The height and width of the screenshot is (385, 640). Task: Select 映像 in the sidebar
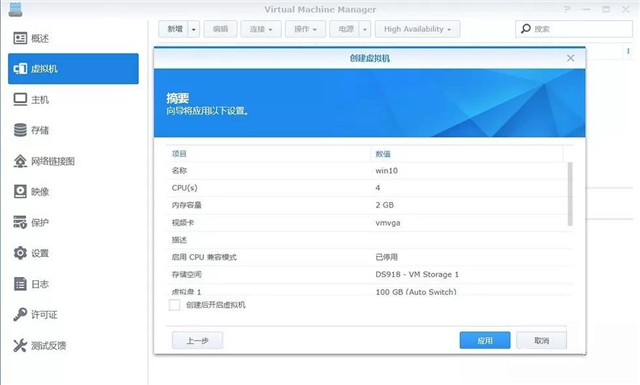(73, 191)
